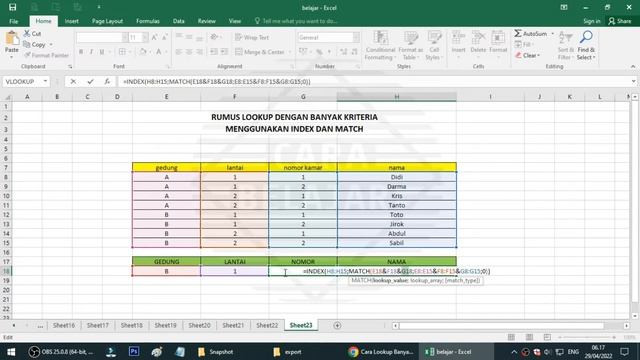This screenshot has height=360, width=640.
Task: Click the Delete cells icon
Action: click(478, 38)
